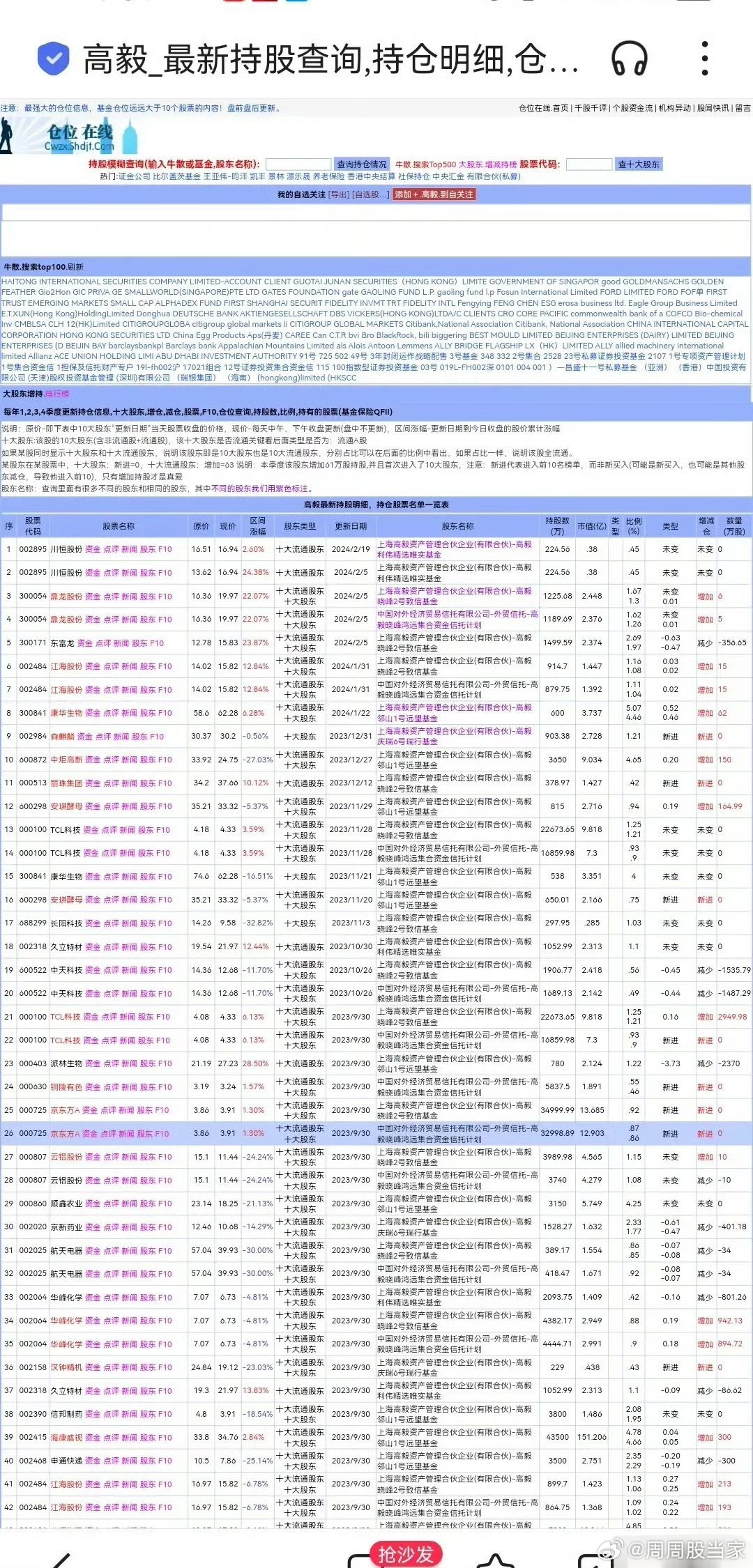Click hot keyword 社保持仓

(413, 176)
